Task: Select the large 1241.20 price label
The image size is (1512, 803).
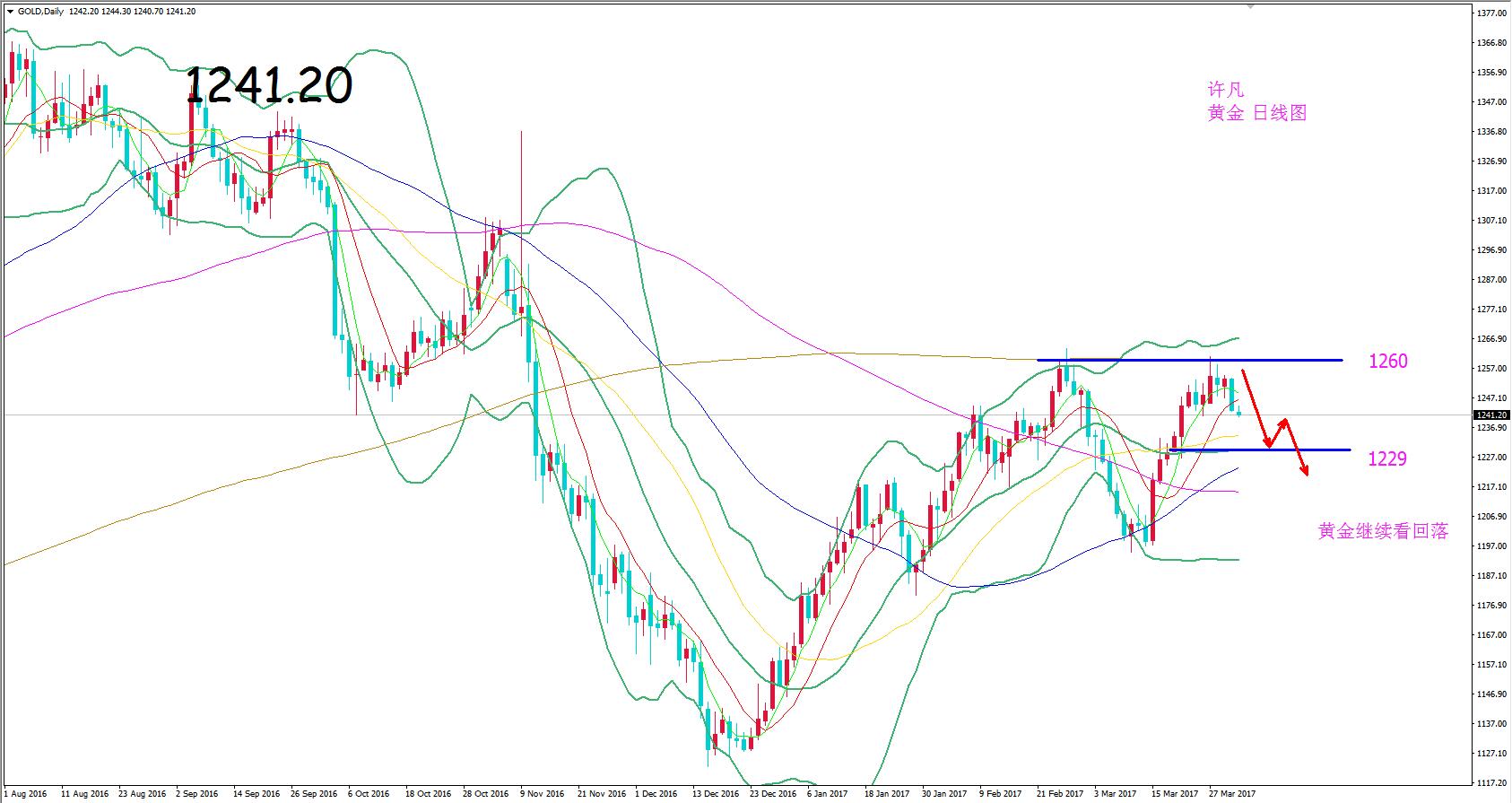Action: pyautogui.click(x=268, y=86)
